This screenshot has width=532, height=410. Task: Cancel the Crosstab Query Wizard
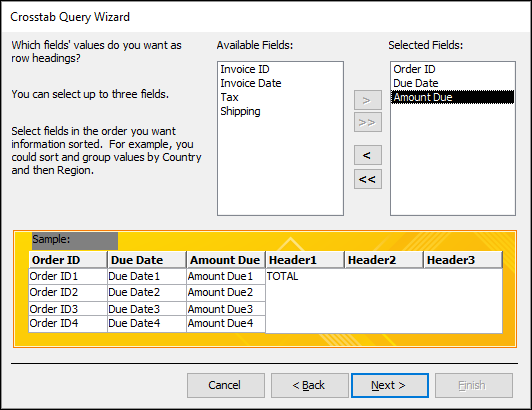[x=226, y=385]
